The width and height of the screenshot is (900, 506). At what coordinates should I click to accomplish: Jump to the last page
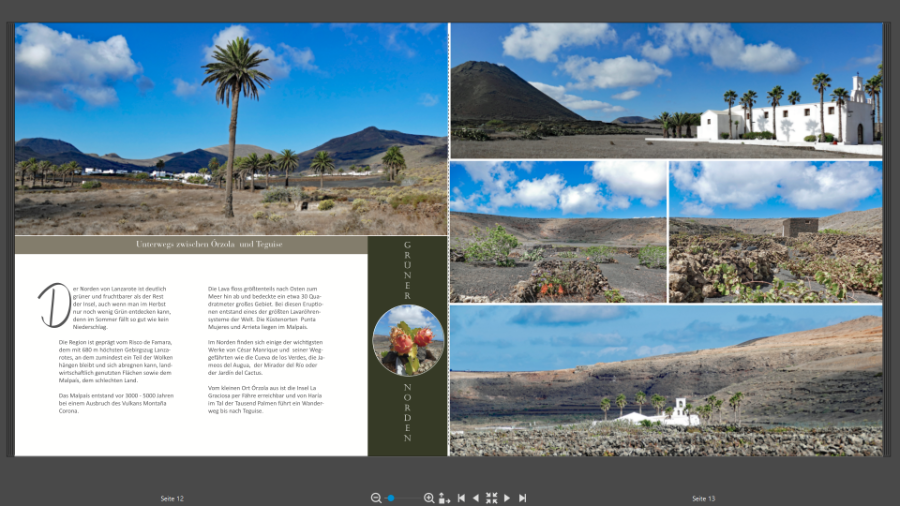(x=522, y=498)
